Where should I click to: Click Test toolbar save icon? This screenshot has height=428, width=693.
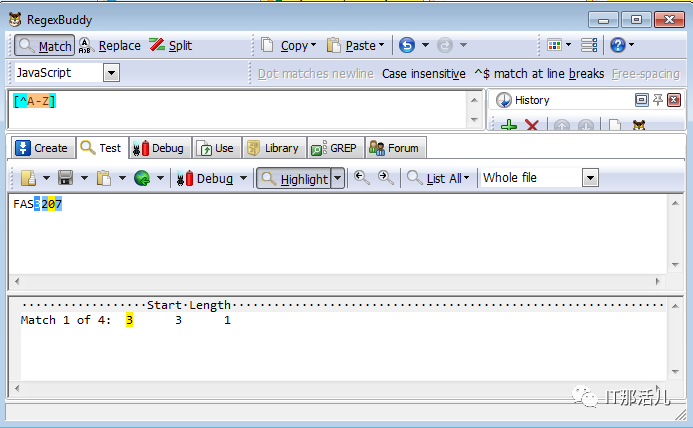[65, 178]
